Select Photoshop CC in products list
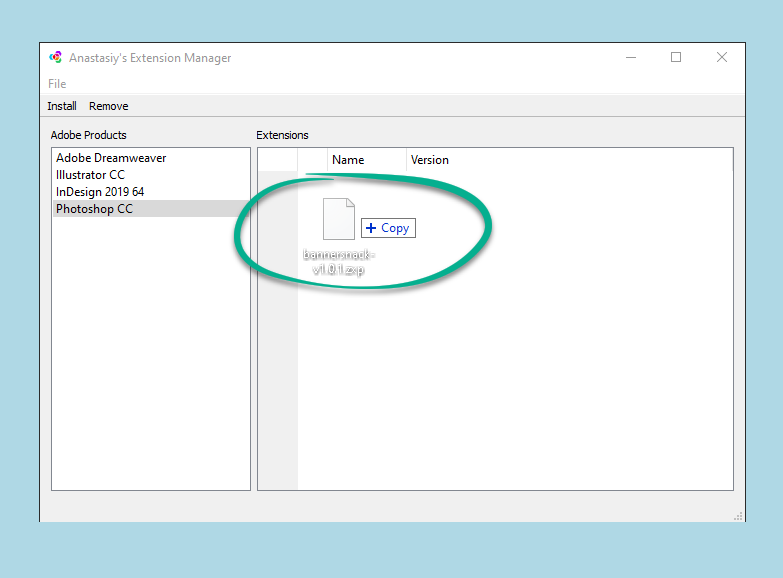This screenshot has height=578, width=783. tap(151, 209)
